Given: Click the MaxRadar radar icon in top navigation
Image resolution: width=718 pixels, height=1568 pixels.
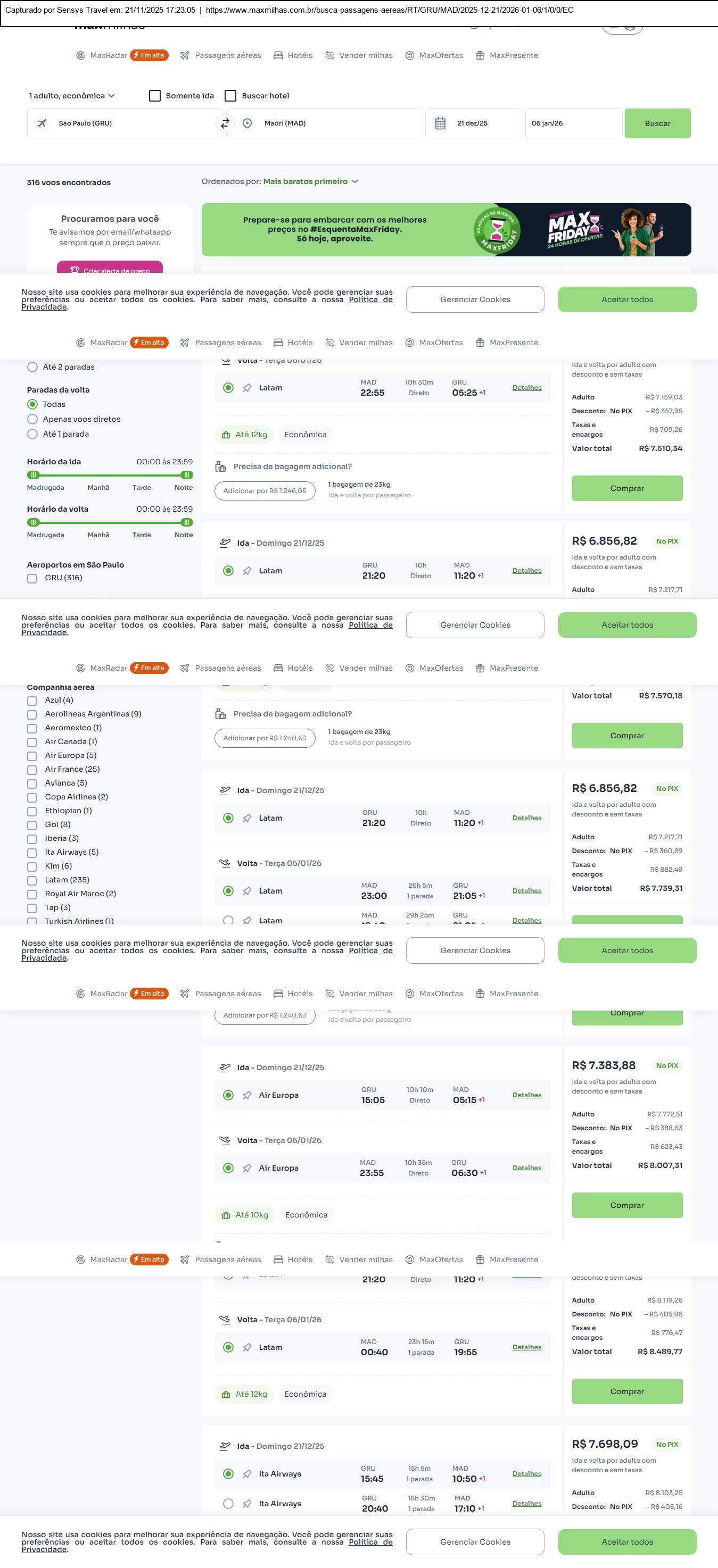Looking at the screenshot, I should (80, 55).
